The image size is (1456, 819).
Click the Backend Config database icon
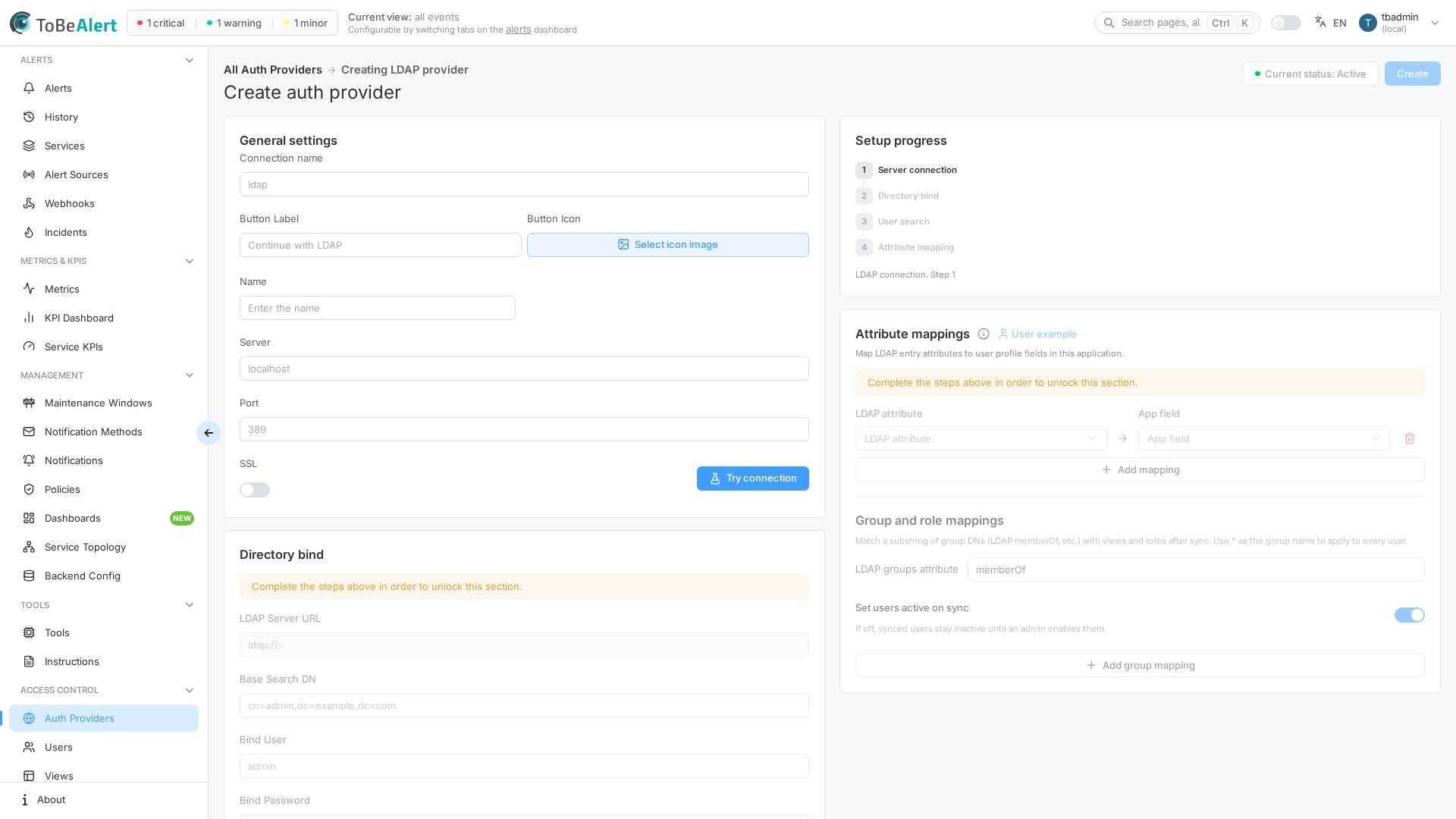coord(29,576)
